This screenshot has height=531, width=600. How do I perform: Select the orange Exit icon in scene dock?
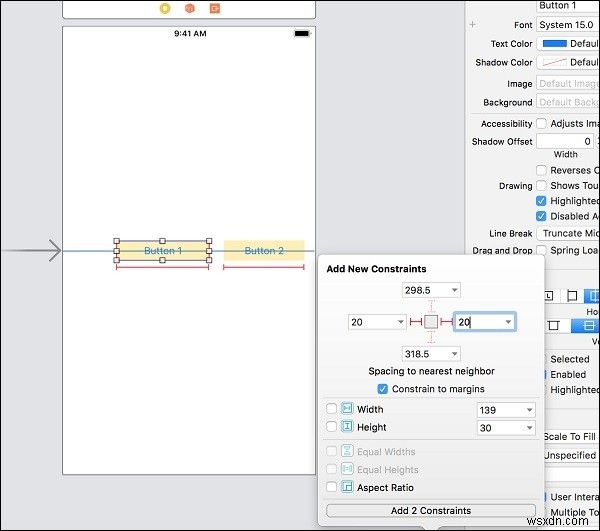pos(215,8)
